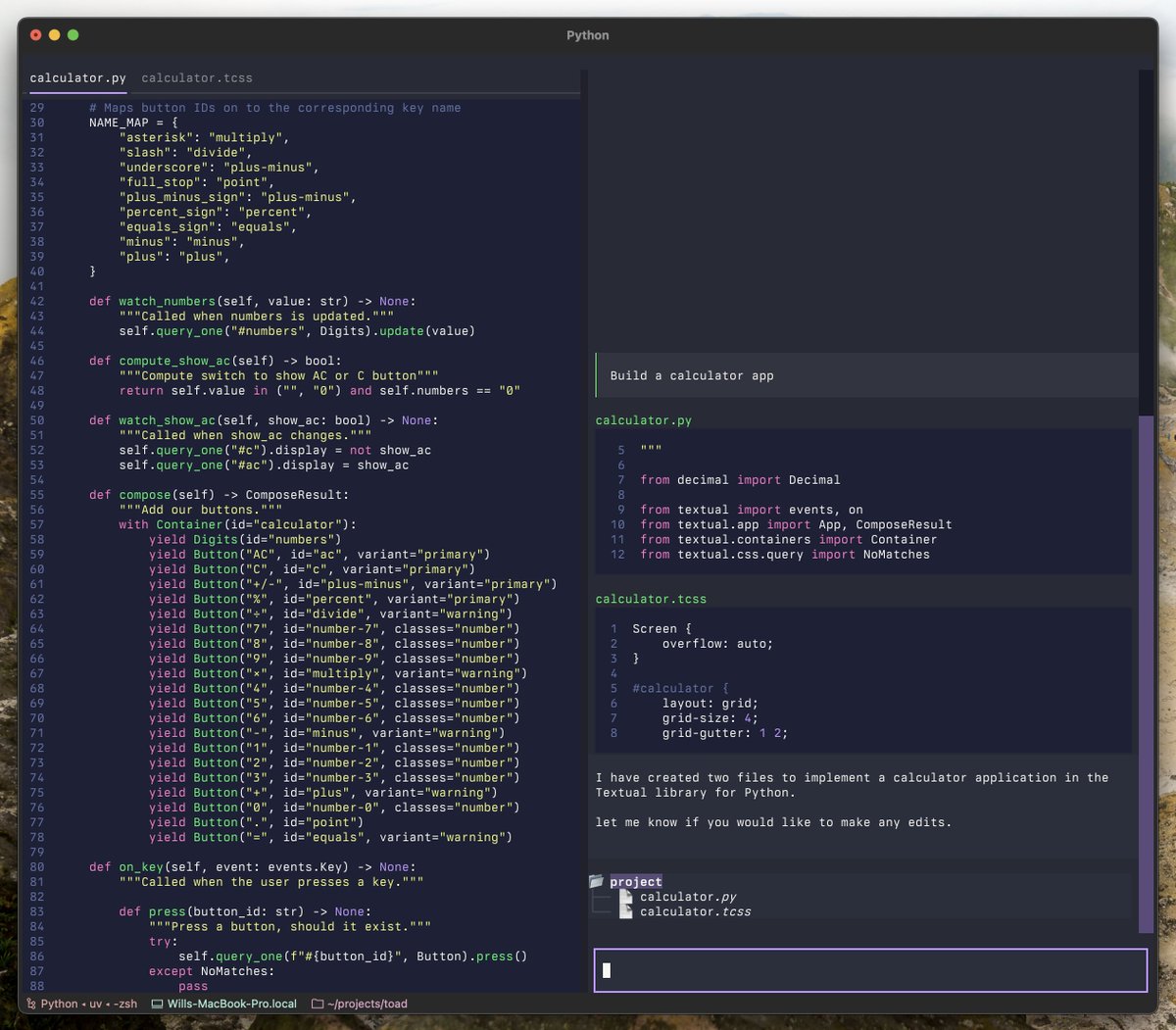Focus the prompt input box at the bottom right
1176x1030 pixels.
[x=870, y=970]
